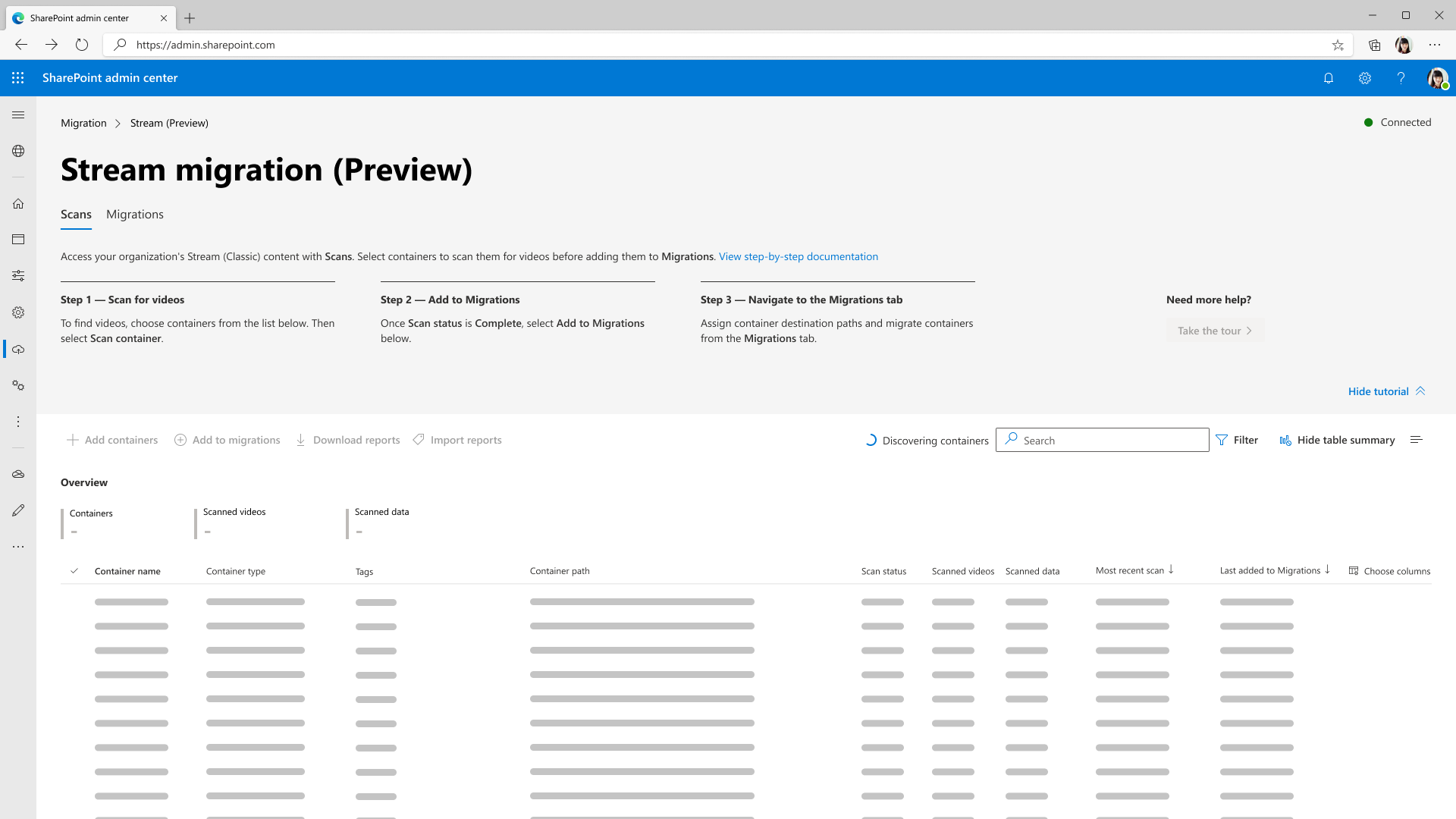This screenshot has height=819, width=1456.
Task: Select the Scans tab
Action: pyautogui.click(x=76, y=214)
